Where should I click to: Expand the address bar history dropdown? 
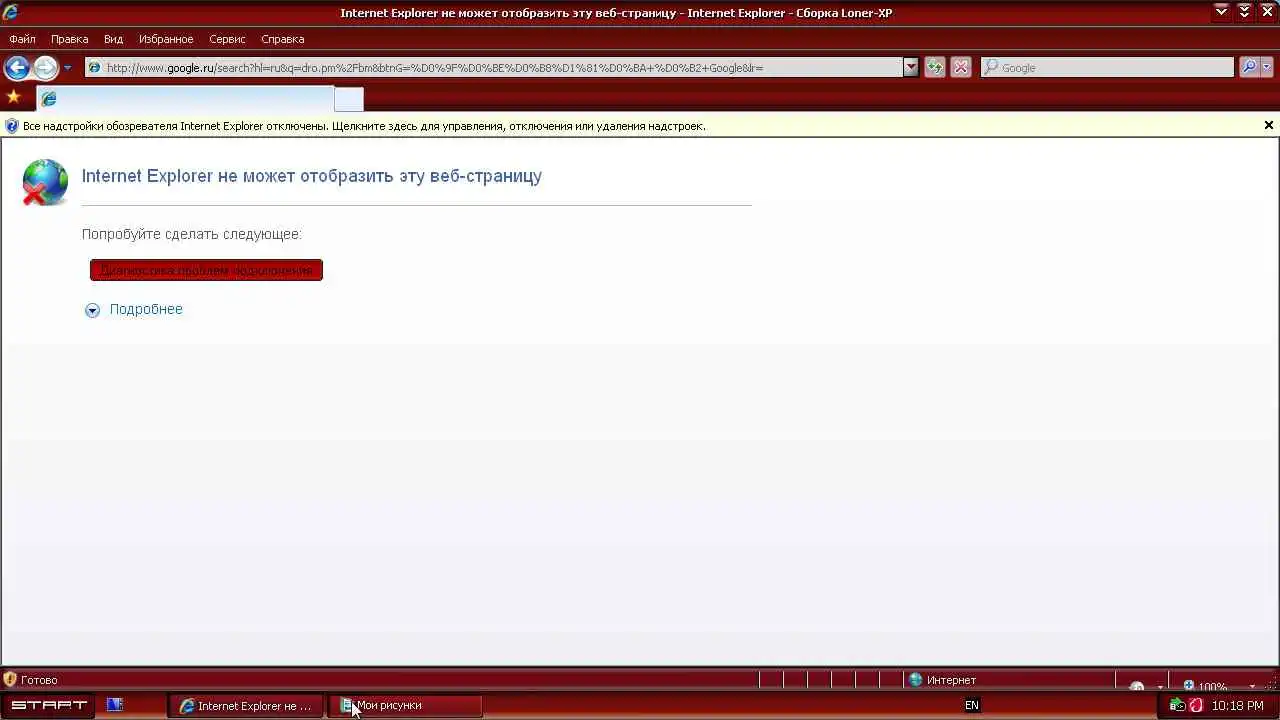point(911,68)
